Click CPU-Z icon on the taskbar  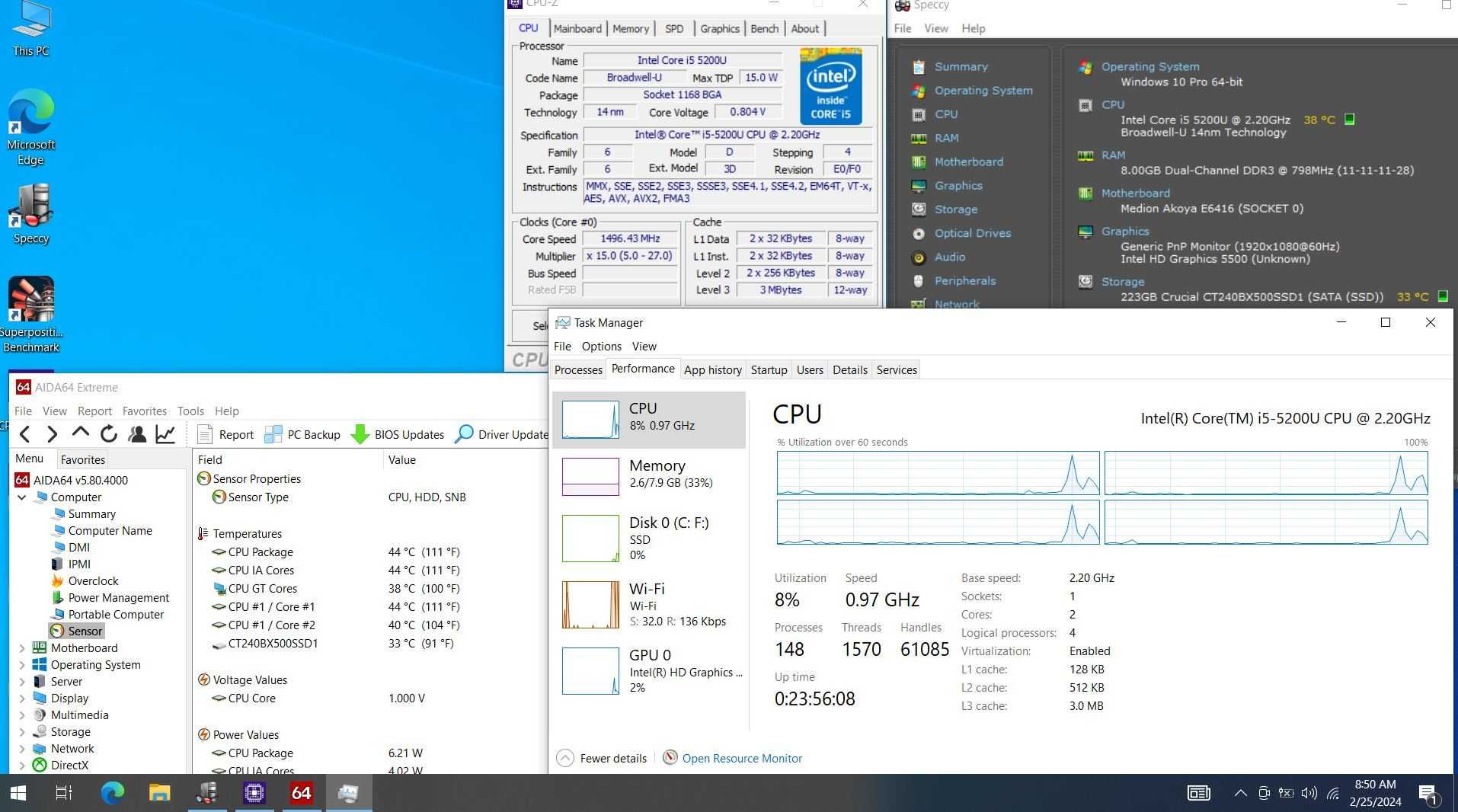click(254, 793)
